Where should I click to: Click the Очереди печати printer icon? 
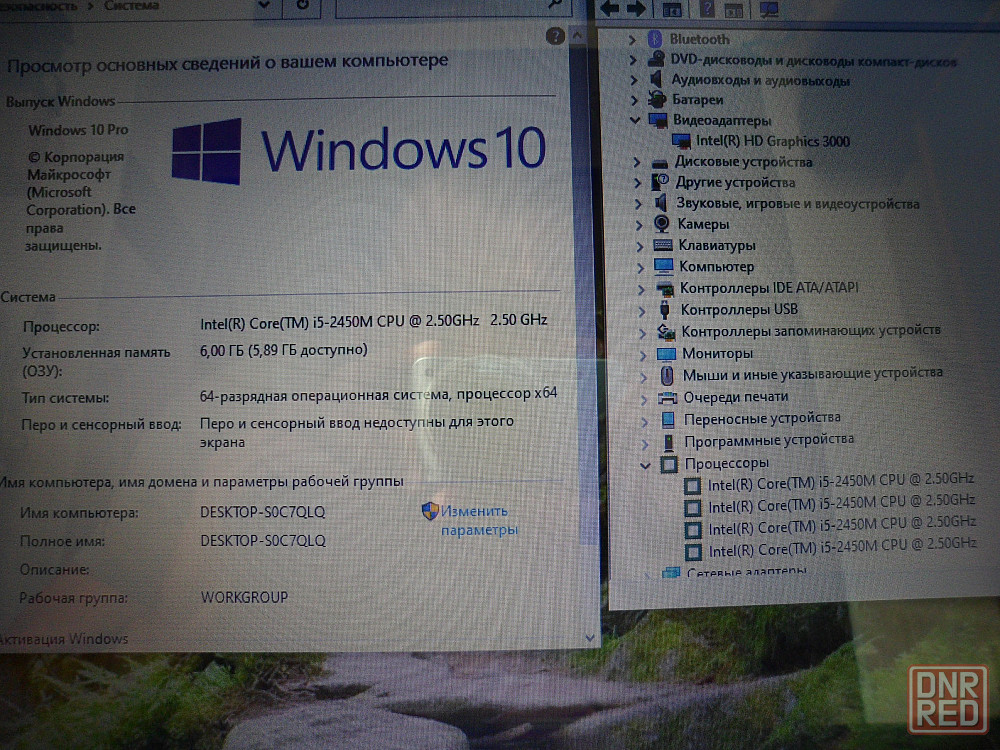tap(667, 397)
